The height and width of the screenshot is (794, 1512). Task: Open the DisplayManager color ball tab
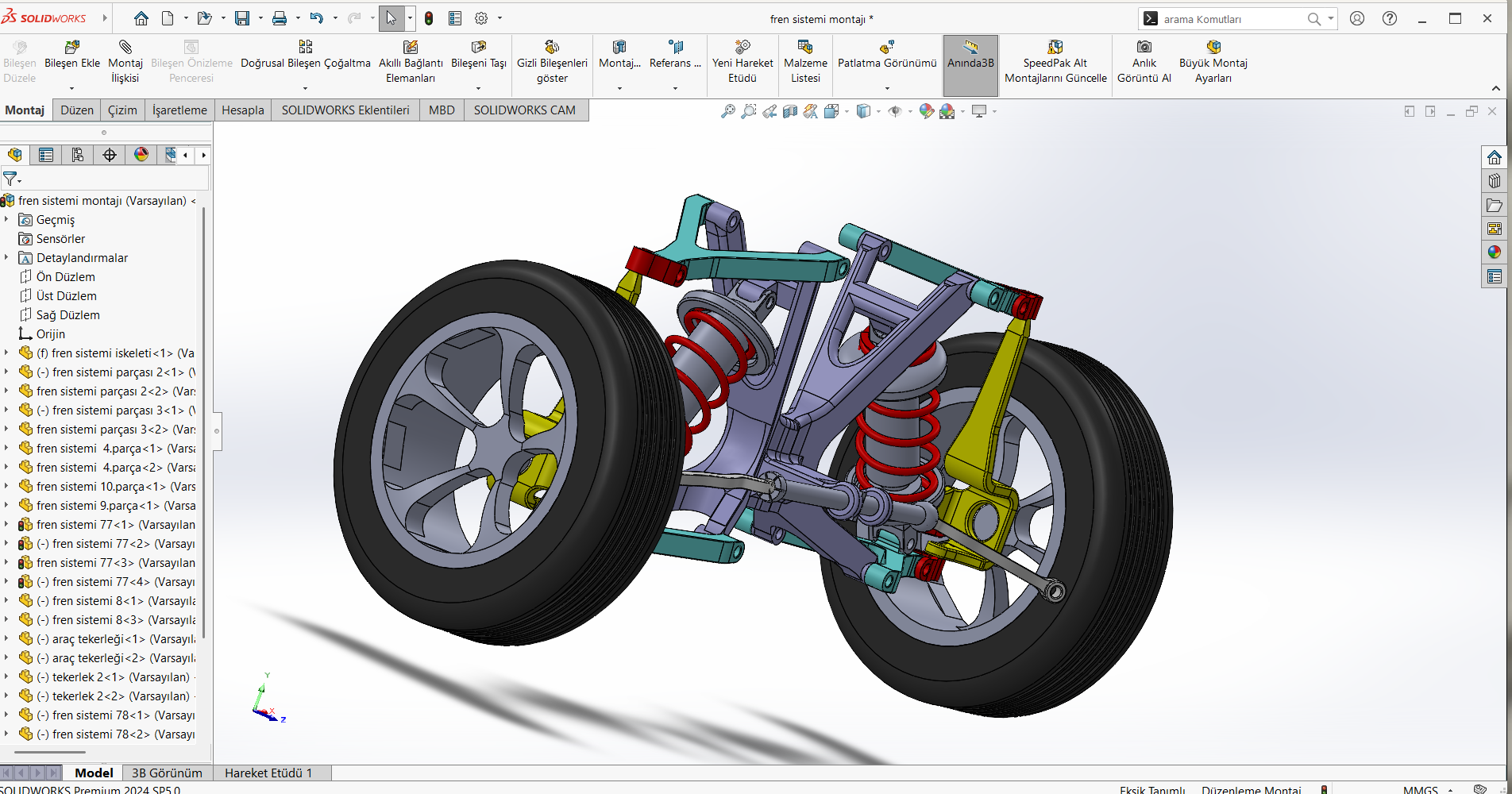pos(141,155)
